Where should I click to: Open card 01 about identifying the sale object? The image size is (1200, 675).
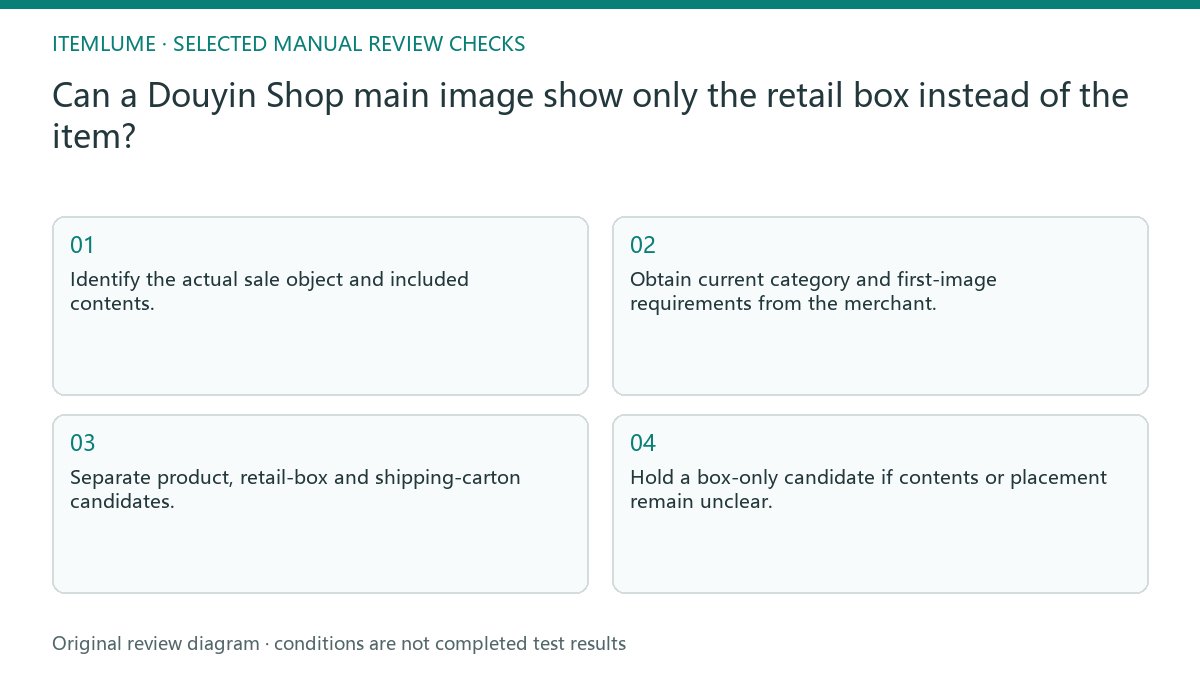(320, 306)
